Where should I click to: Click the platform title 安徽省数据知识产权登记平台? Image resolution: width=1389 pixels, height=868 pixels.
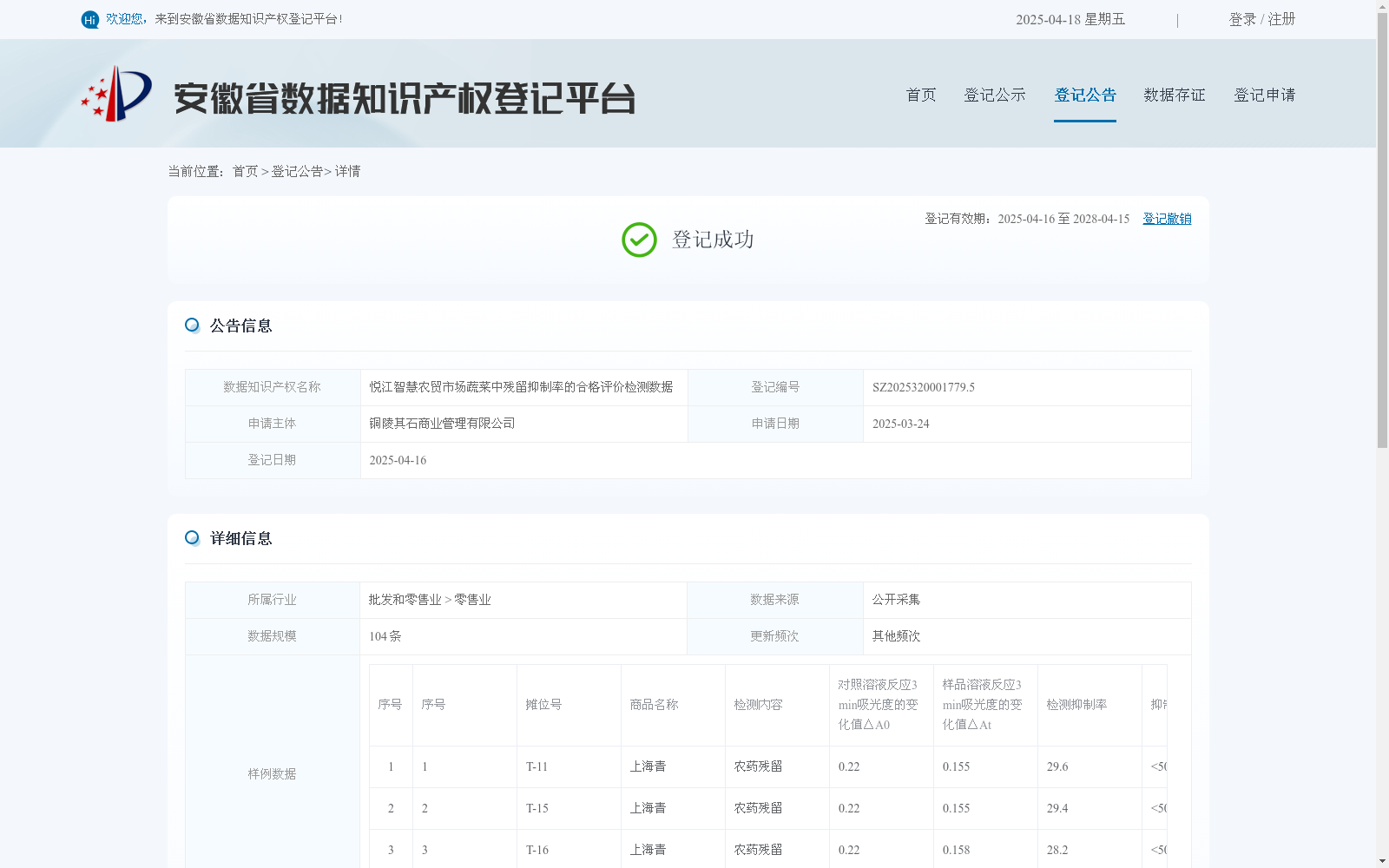pyautogui.click(x=405, y=98)
